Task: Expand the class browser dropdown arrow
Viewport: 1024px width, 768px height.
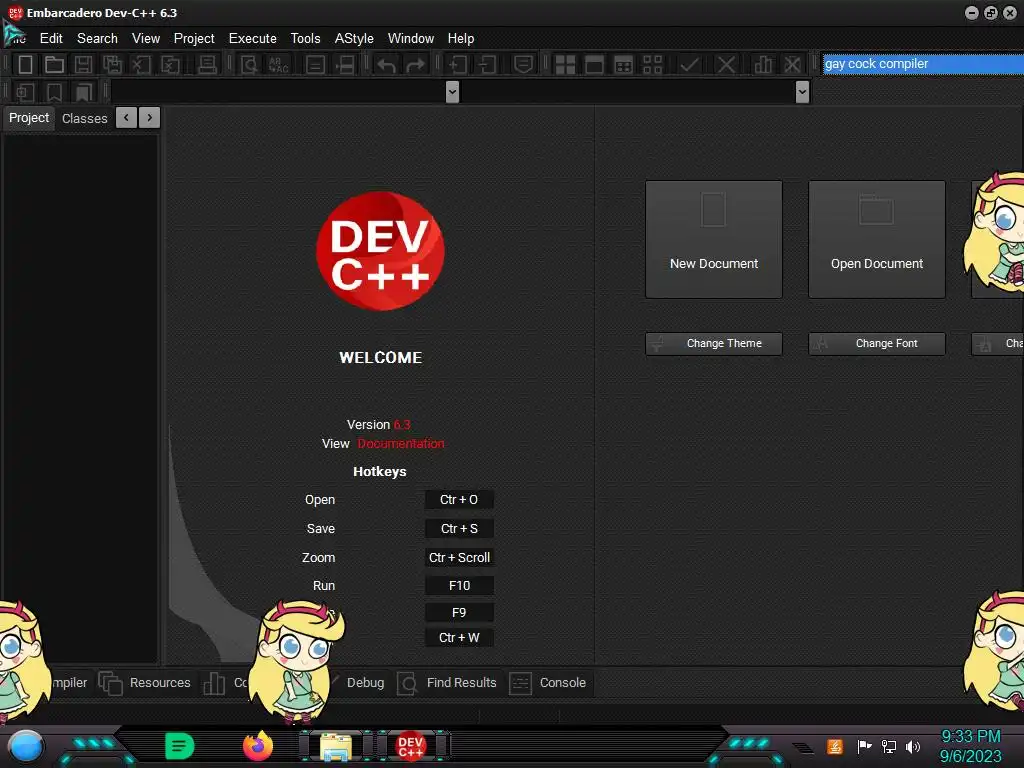Action: pyautogui.click(x=452, y=92)
